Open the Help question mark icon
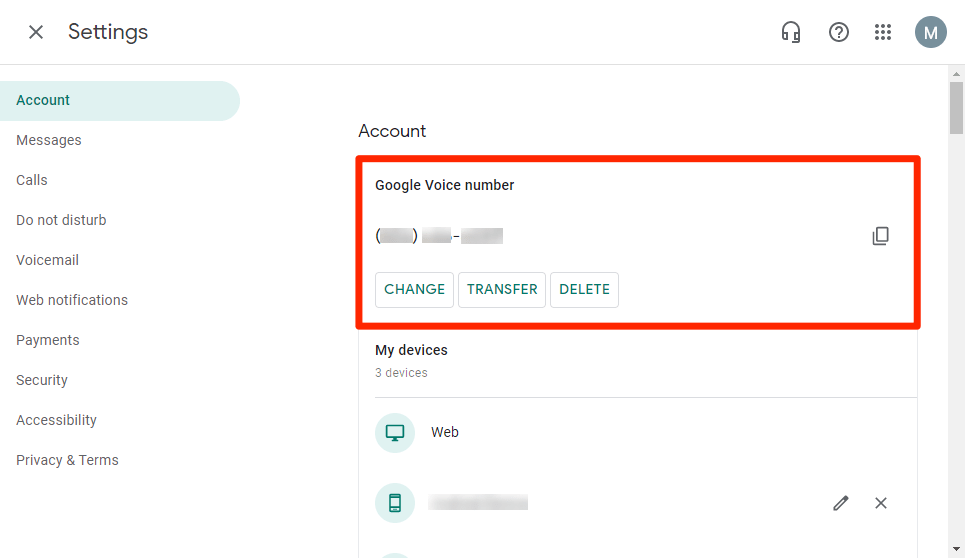This screenshot has width=965, height=558. click(x=839, y=32)
